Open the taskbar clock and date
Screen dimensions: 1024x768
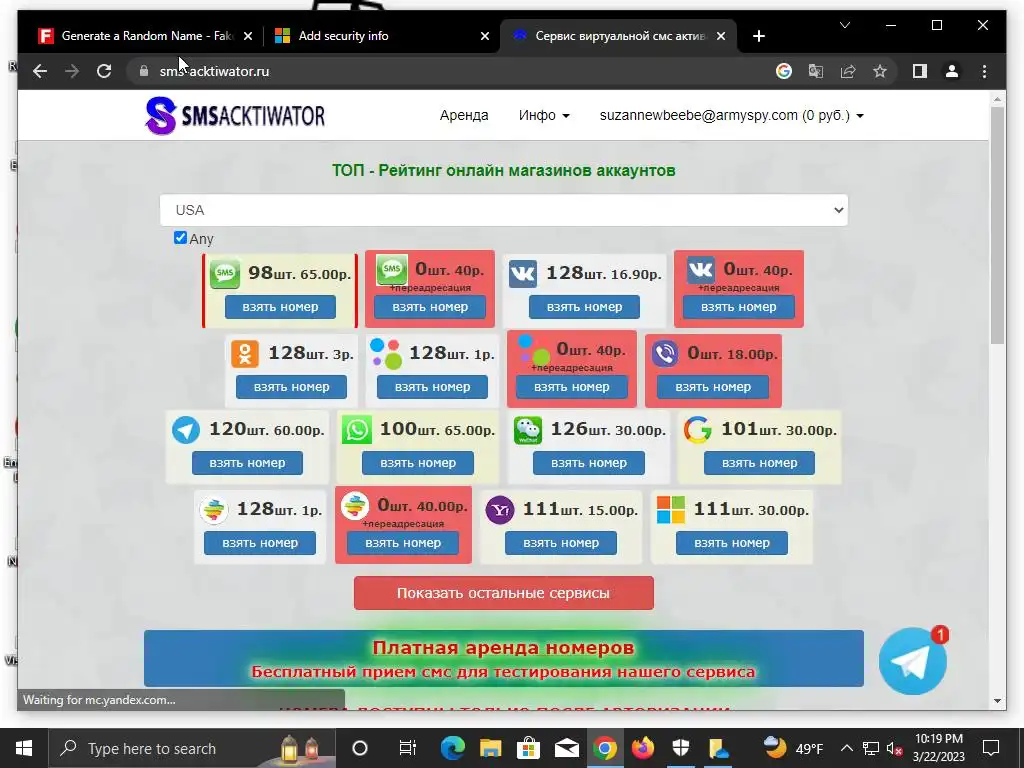938,748
